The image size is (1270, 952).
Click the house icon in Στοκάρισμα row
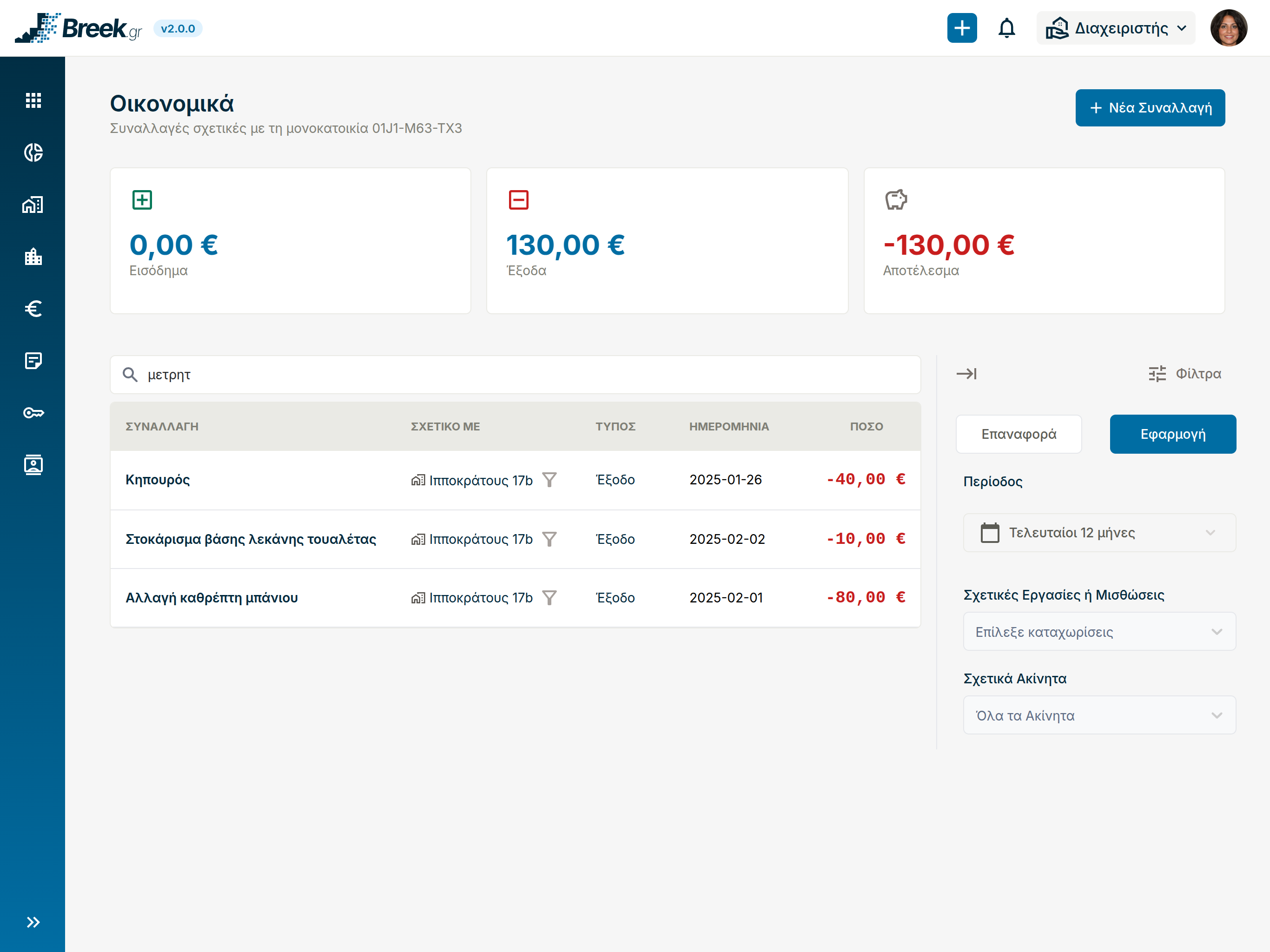click(x=418, y=539)
